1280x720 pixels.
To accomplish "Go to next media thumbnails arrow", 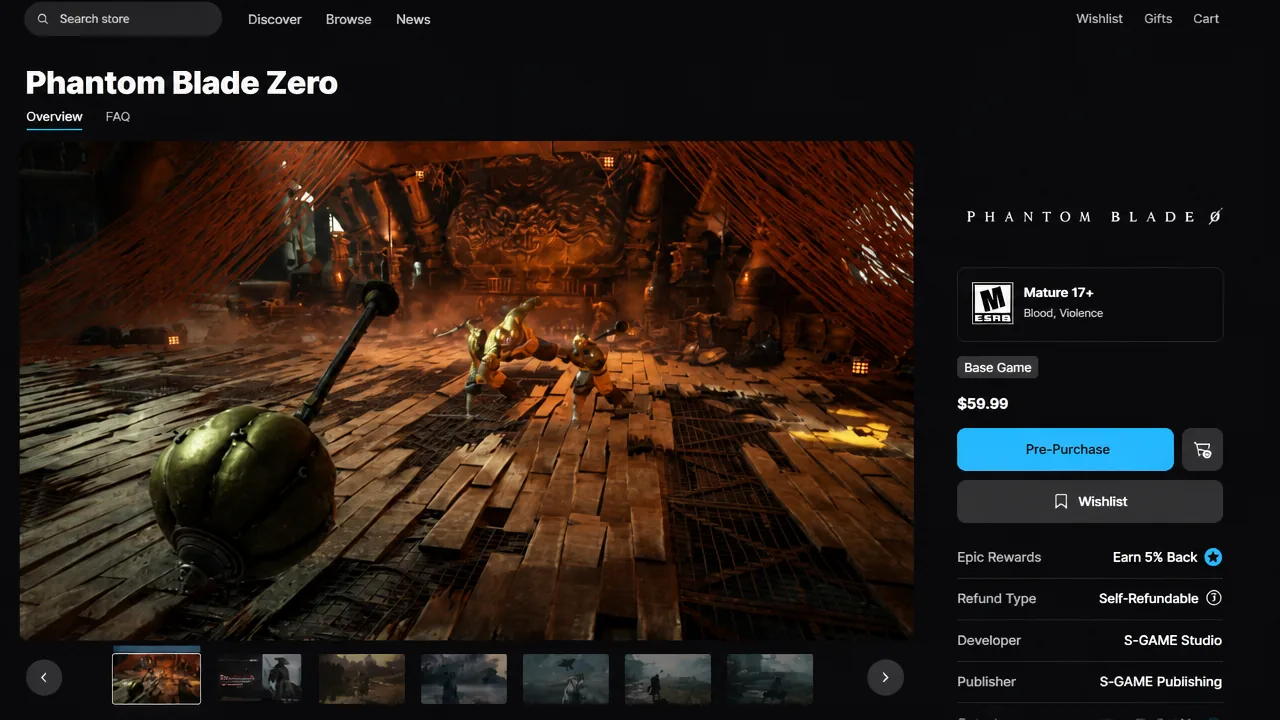I will (885, 677).
